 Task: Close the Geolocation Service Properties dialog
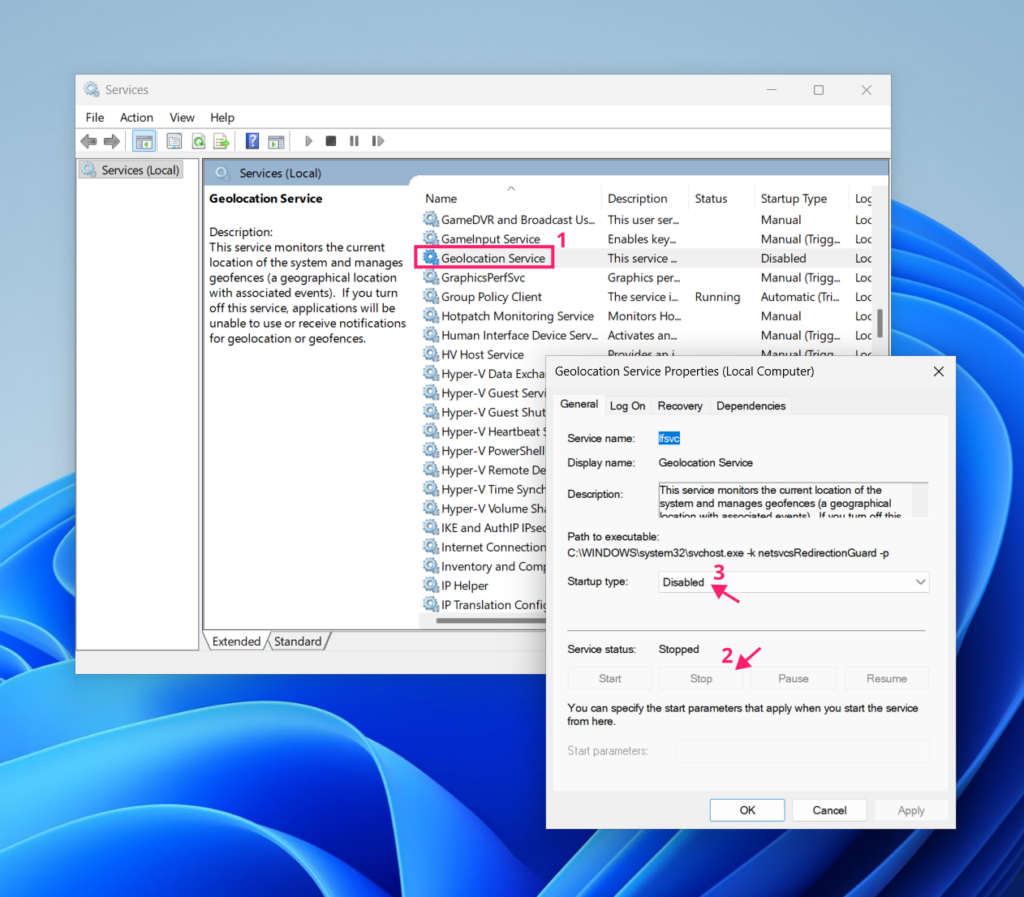938,371
